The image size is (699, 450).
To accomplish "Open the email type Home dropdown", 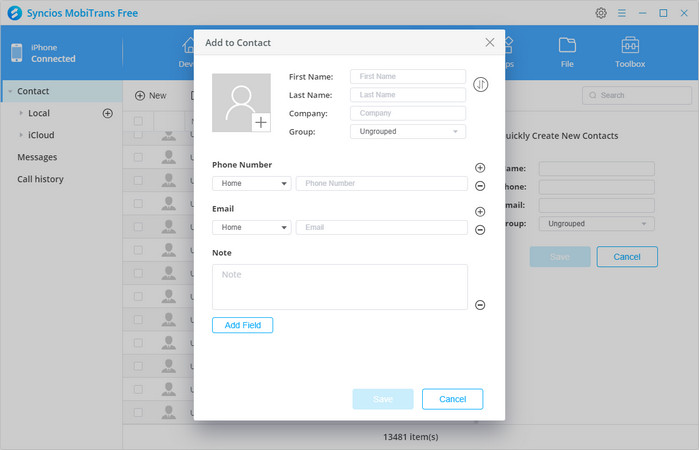I will pos(251,227).
